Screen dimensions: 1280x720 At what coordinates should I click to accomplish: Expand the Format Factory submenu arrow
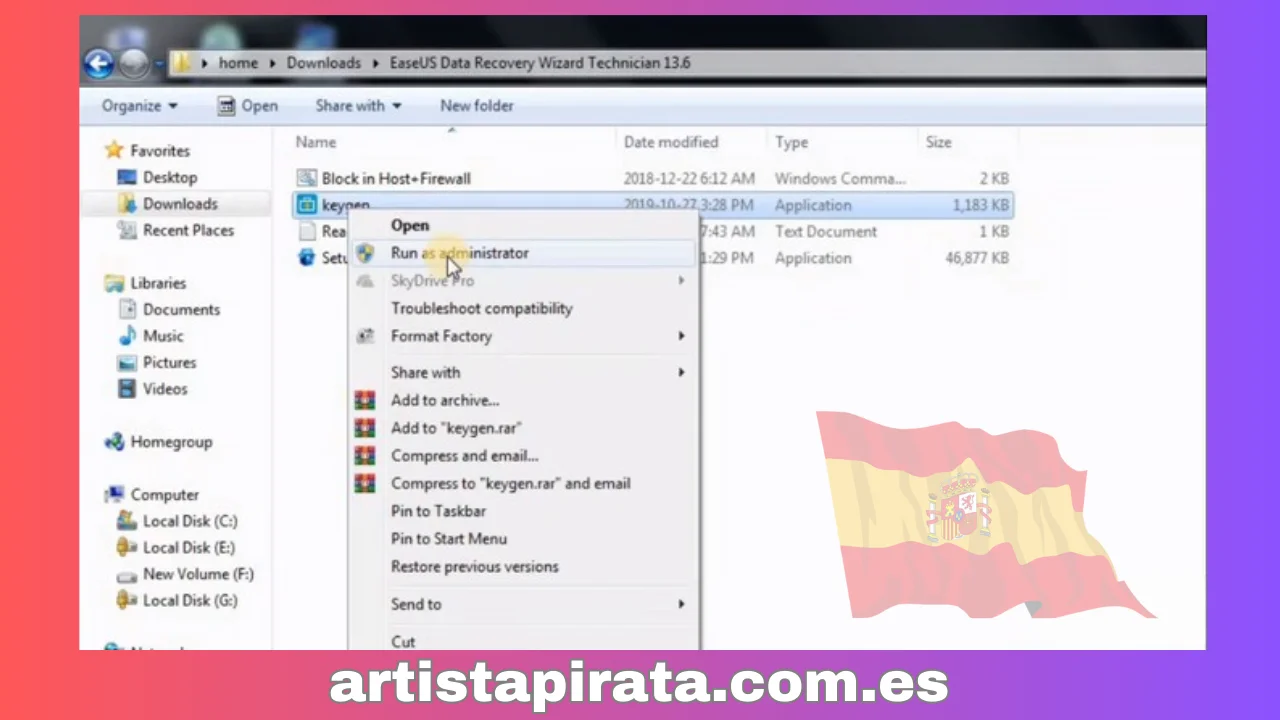682,337
